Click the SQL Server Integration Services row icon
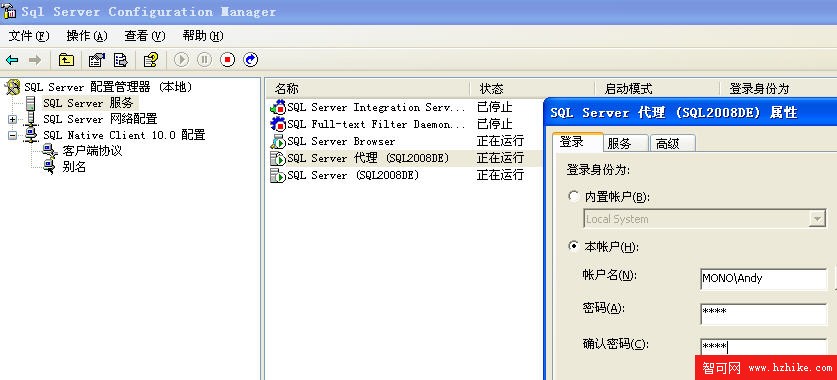837x380 pixels. (x=278, y=108)
